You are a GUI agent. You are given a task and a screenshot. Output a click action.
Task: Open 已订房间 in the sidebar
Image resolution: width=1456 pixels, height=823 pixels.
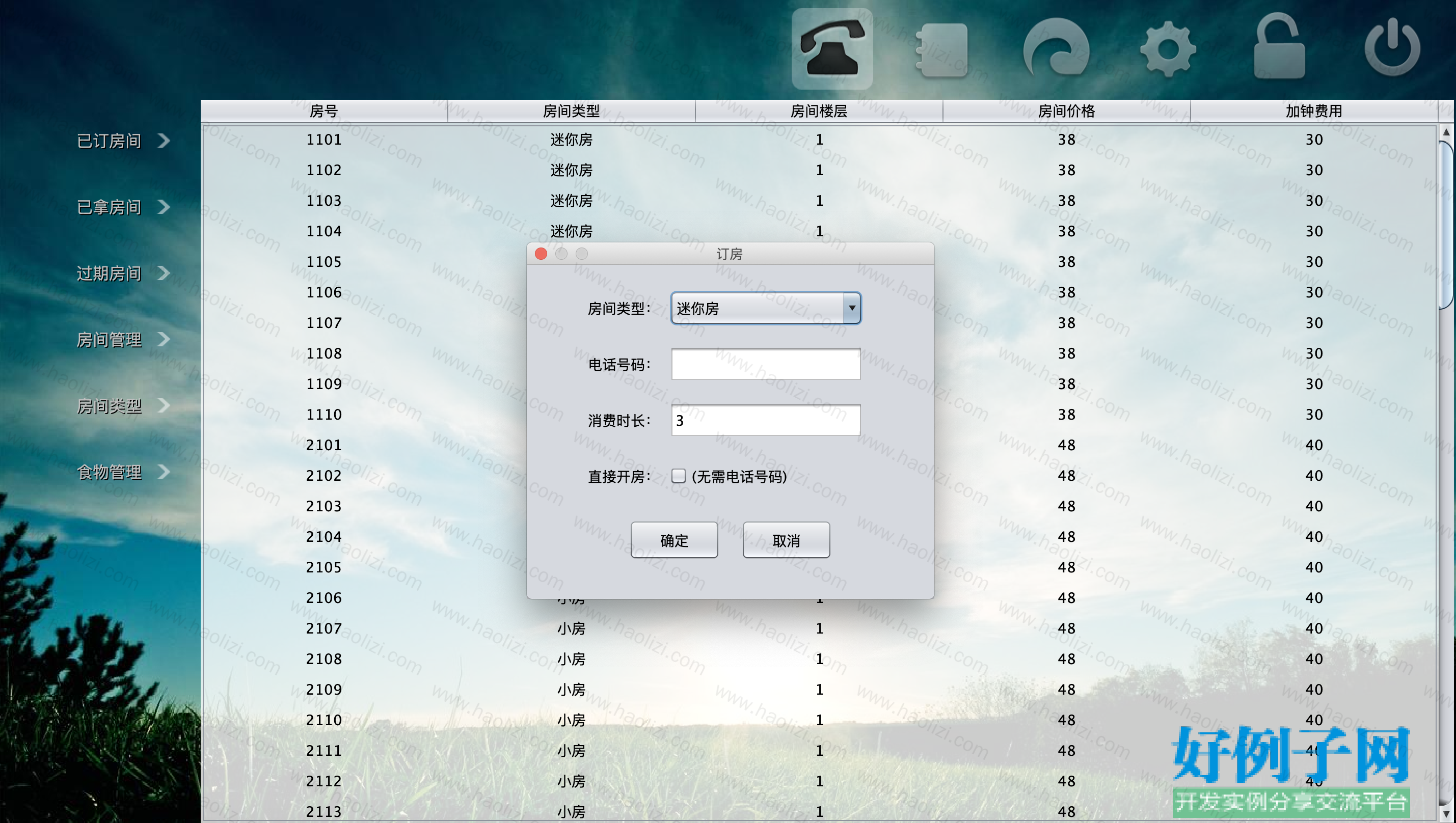109,141
